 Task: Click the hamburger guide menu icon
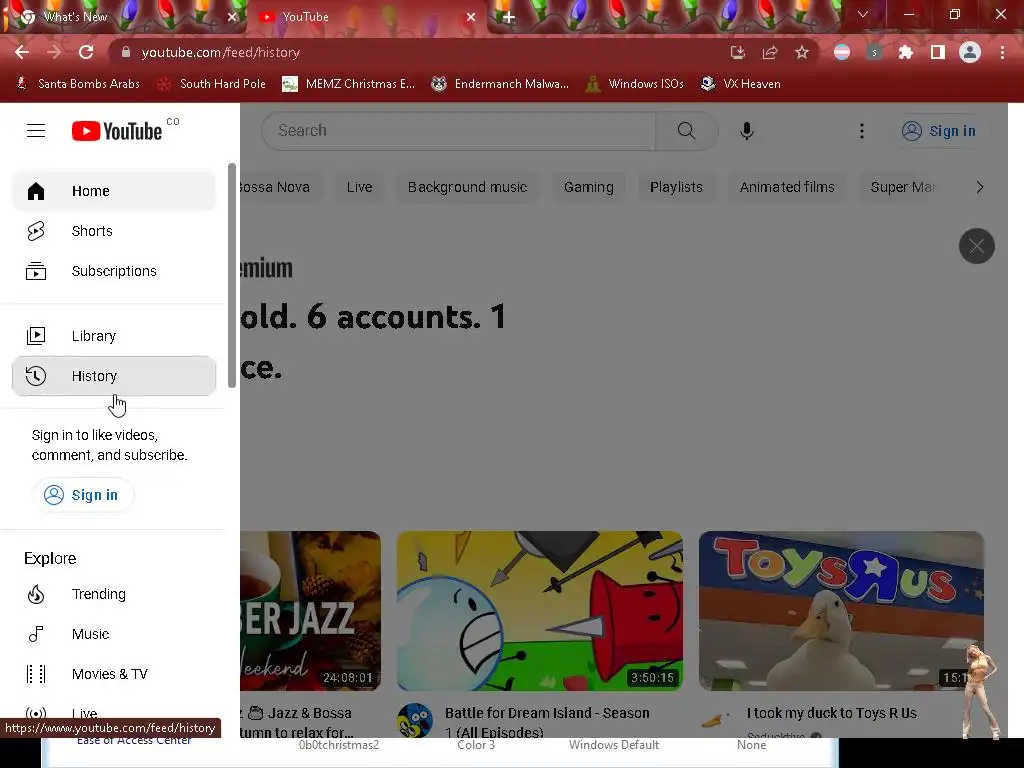click(x=36, y=131)
